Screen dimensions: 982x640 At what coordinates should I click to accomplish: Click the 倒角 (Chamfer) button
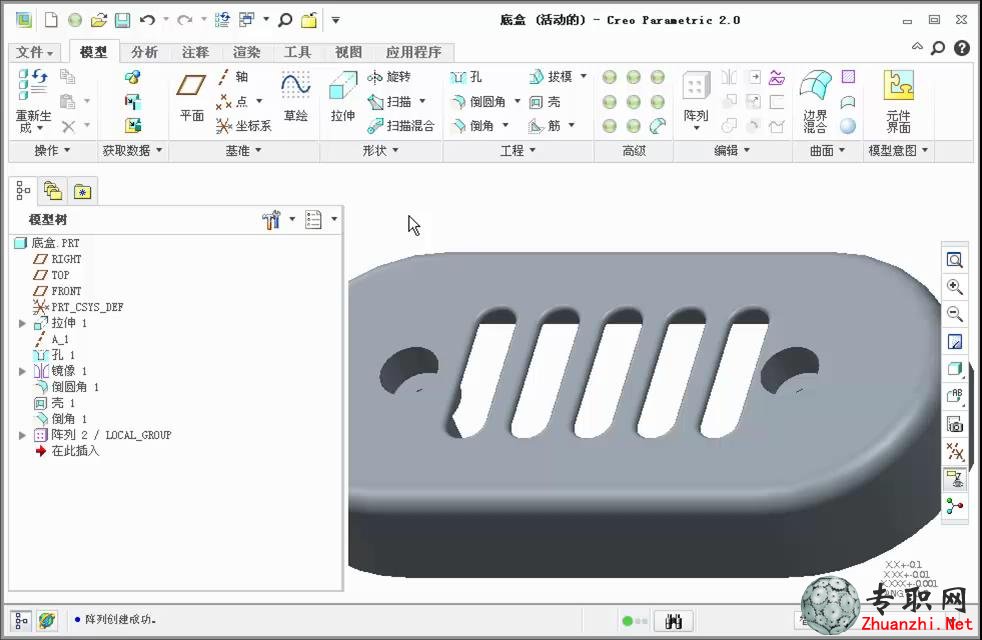tap(473, 126)
